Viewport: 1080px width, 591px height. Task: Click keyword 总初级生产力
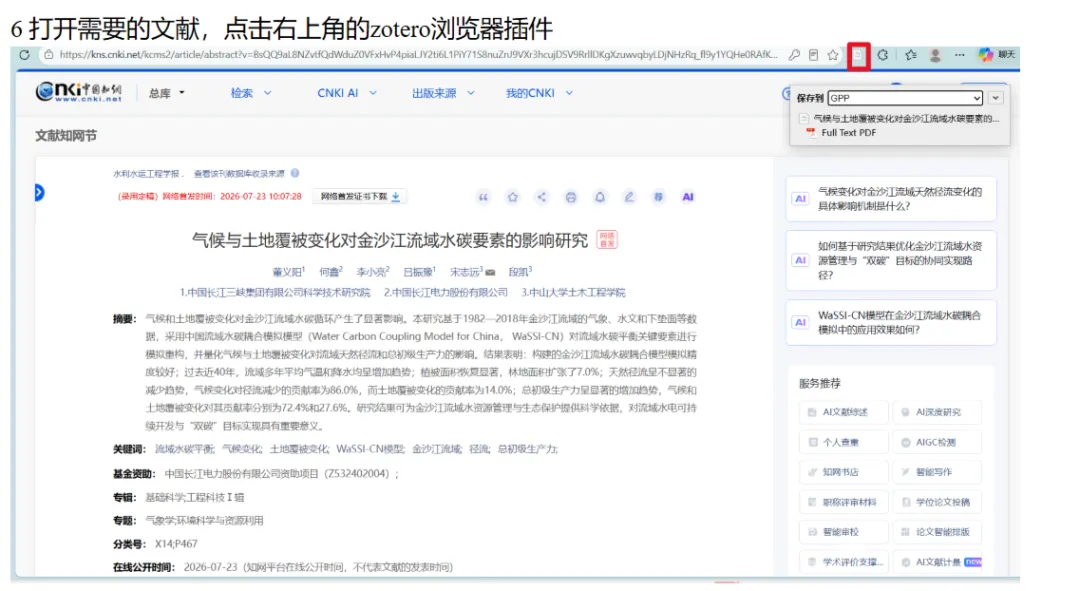tap(528, 449)
